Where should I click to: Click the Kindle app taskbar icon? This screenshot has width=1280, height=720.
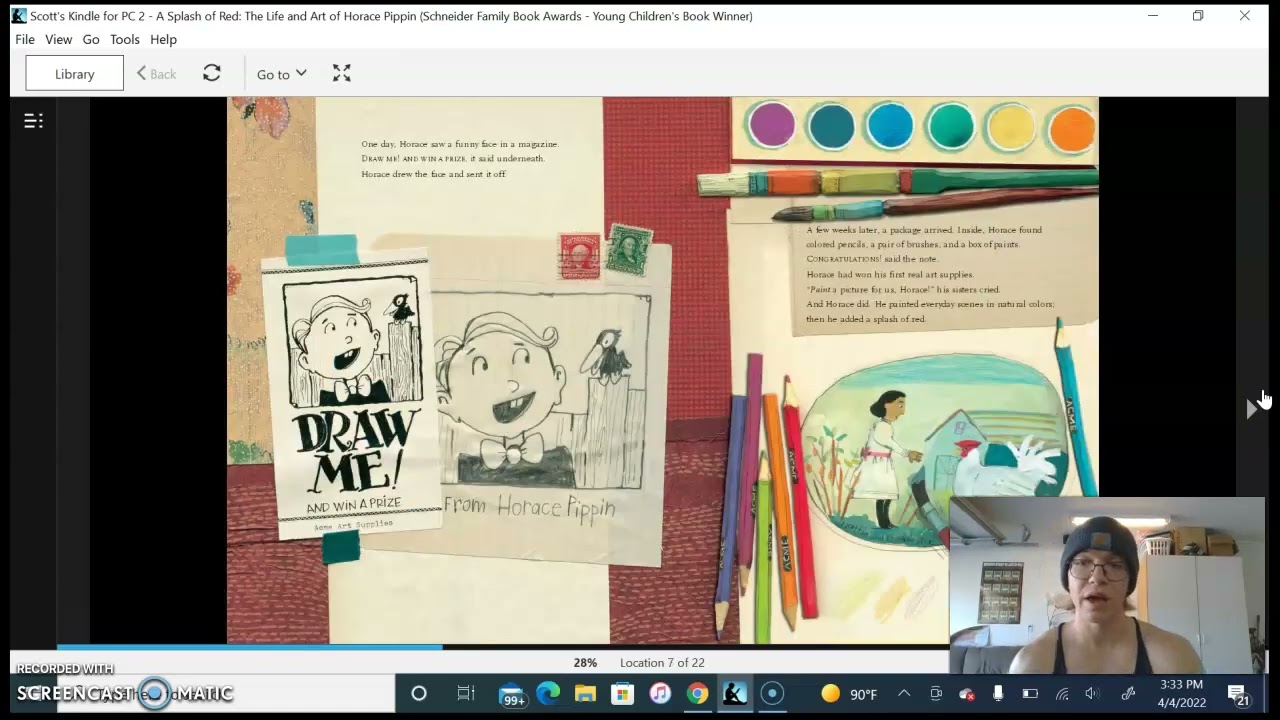click(x=735, y=694)
